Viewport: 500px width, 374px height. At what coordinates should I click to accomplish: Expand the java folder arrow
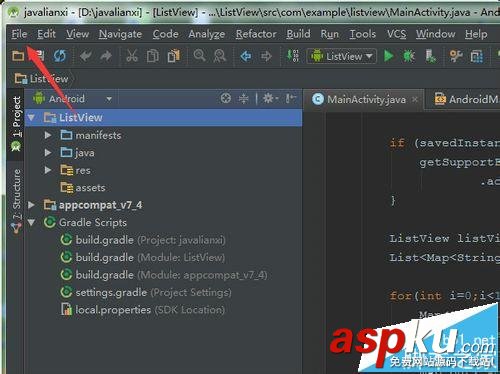click(48, 153)
